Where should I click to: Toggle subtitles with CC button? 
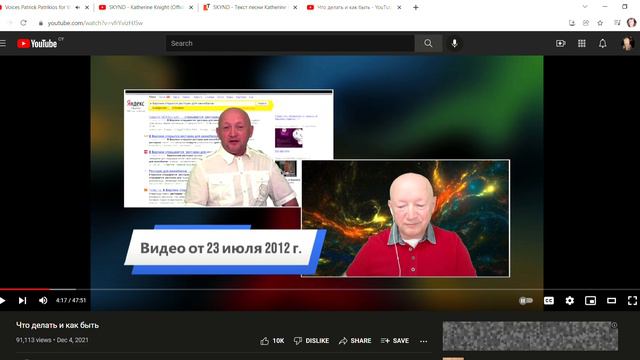(549, 300)
